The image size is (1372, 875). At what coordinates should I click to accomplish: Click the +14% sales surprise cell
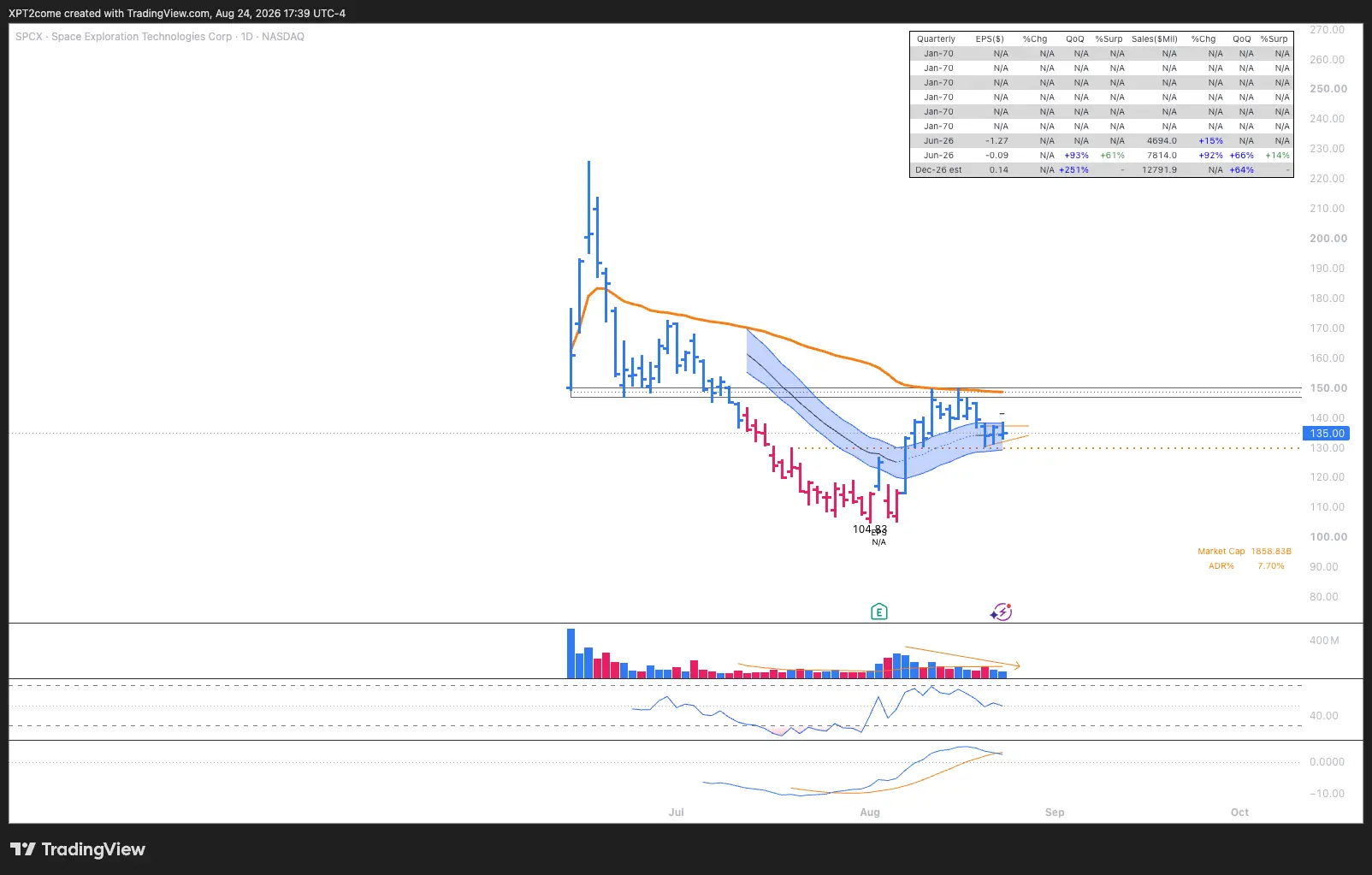1277,156
